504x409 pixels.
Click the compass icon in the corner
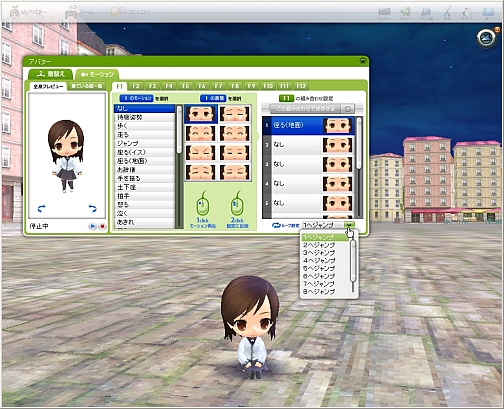[487, 38]
